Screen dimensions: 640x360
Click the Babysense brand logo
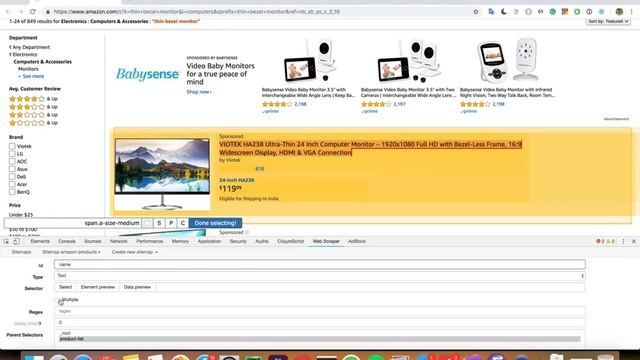point(147,75)
